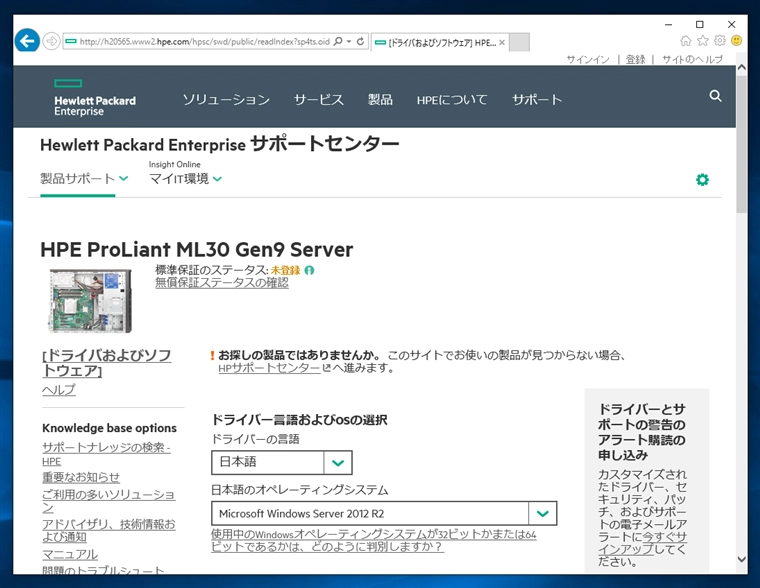Open address bar dropdown arrow
Image resolution: width=760 pixels, height=588 pixels.
coord(349,42)
